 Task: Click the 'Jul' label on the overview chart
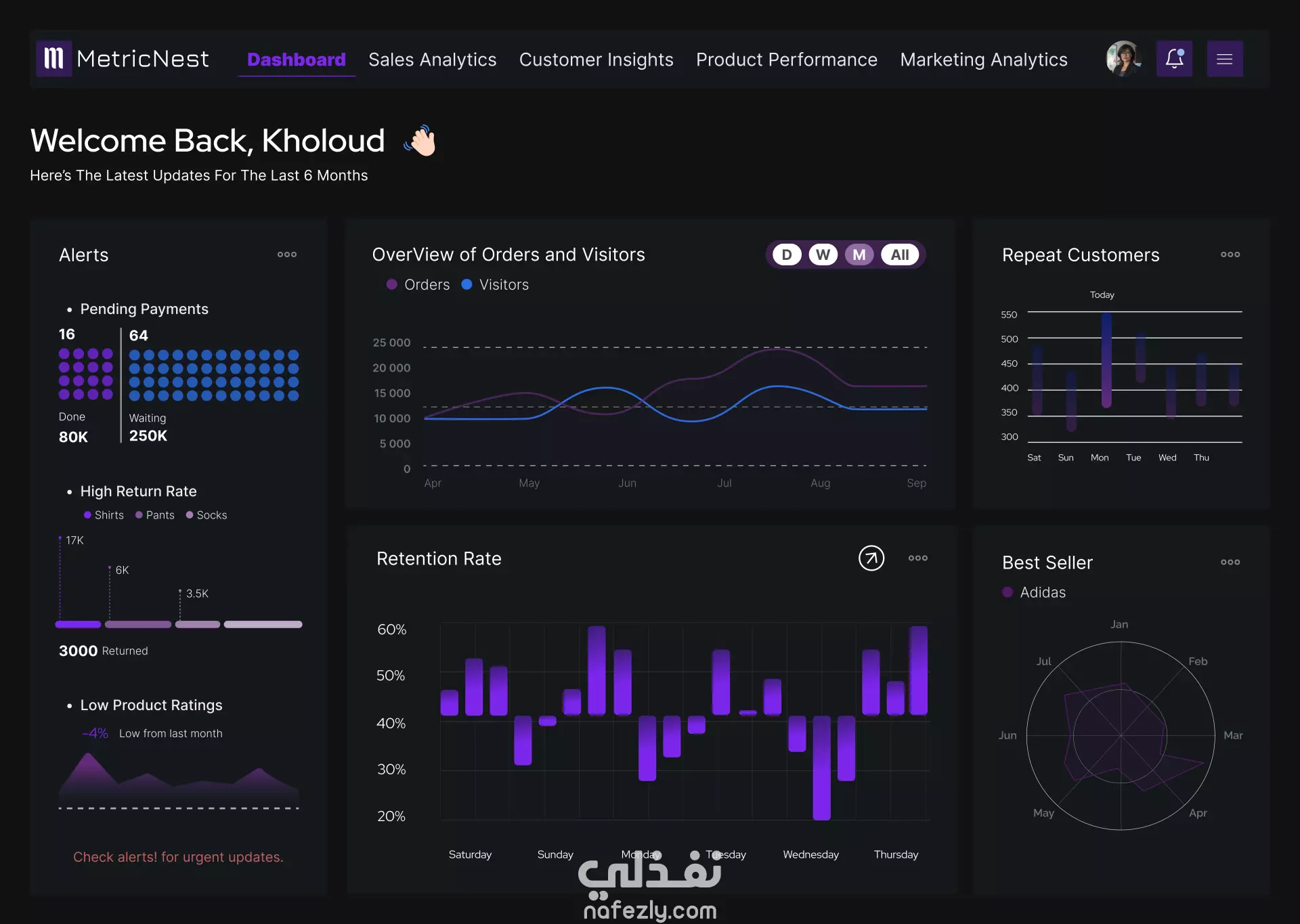coord(724,483)
